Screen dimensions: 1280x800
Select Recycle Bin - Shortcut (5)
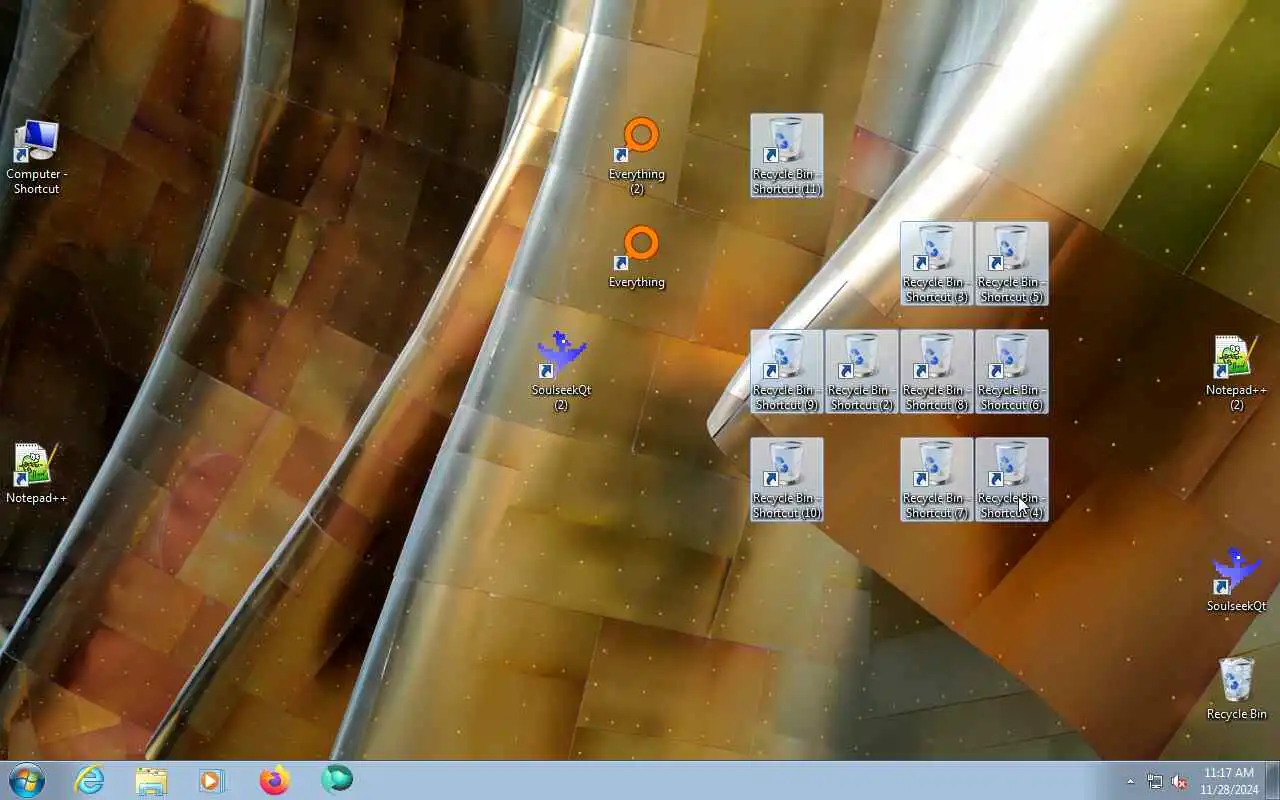pos(1012,263)
